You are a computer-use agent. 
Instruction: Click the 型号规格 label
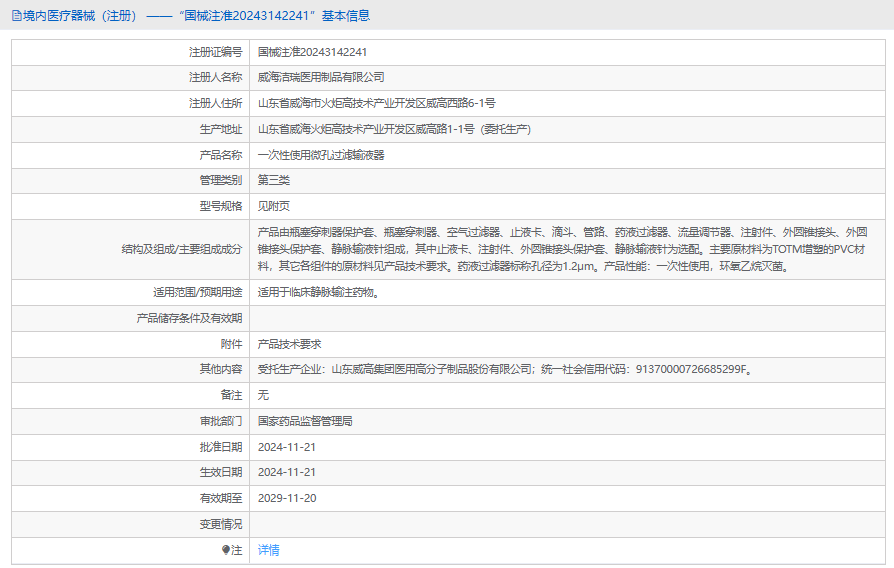pyautogui.click(x=221, y=206)
